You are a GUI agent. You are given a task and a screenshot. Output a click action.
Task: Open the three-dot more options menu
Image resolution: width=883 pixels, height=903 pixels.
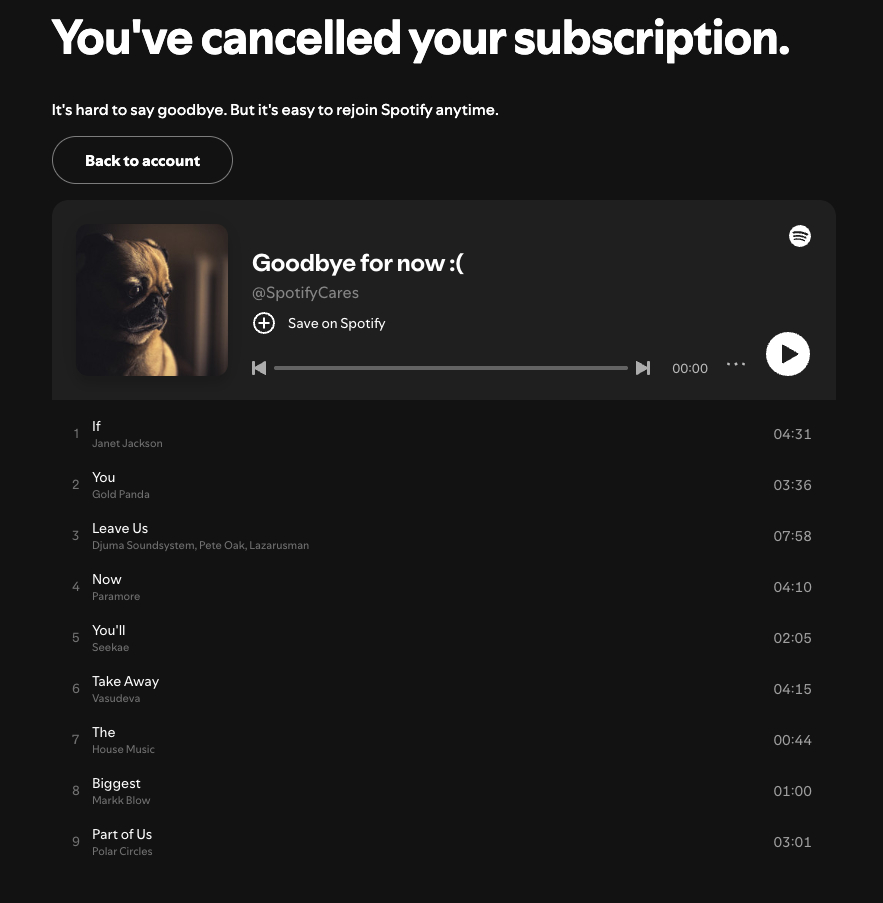tap(736, 364)
